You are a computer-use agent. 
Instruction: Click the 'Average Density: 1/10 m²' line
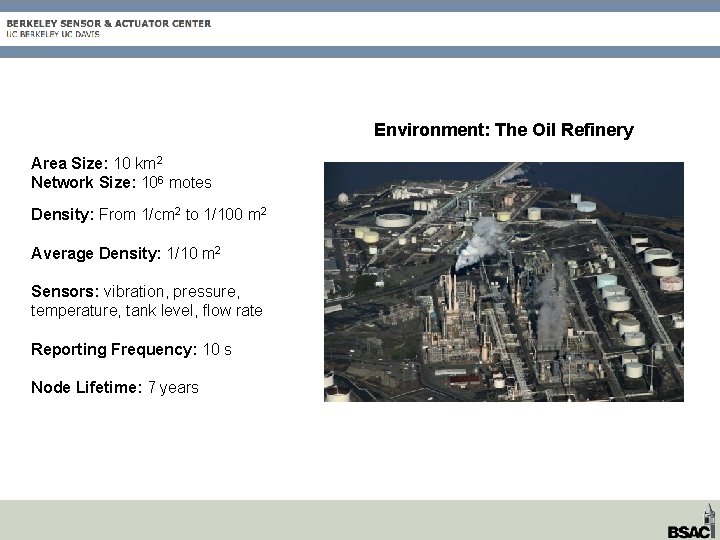[x=125, y=253]
